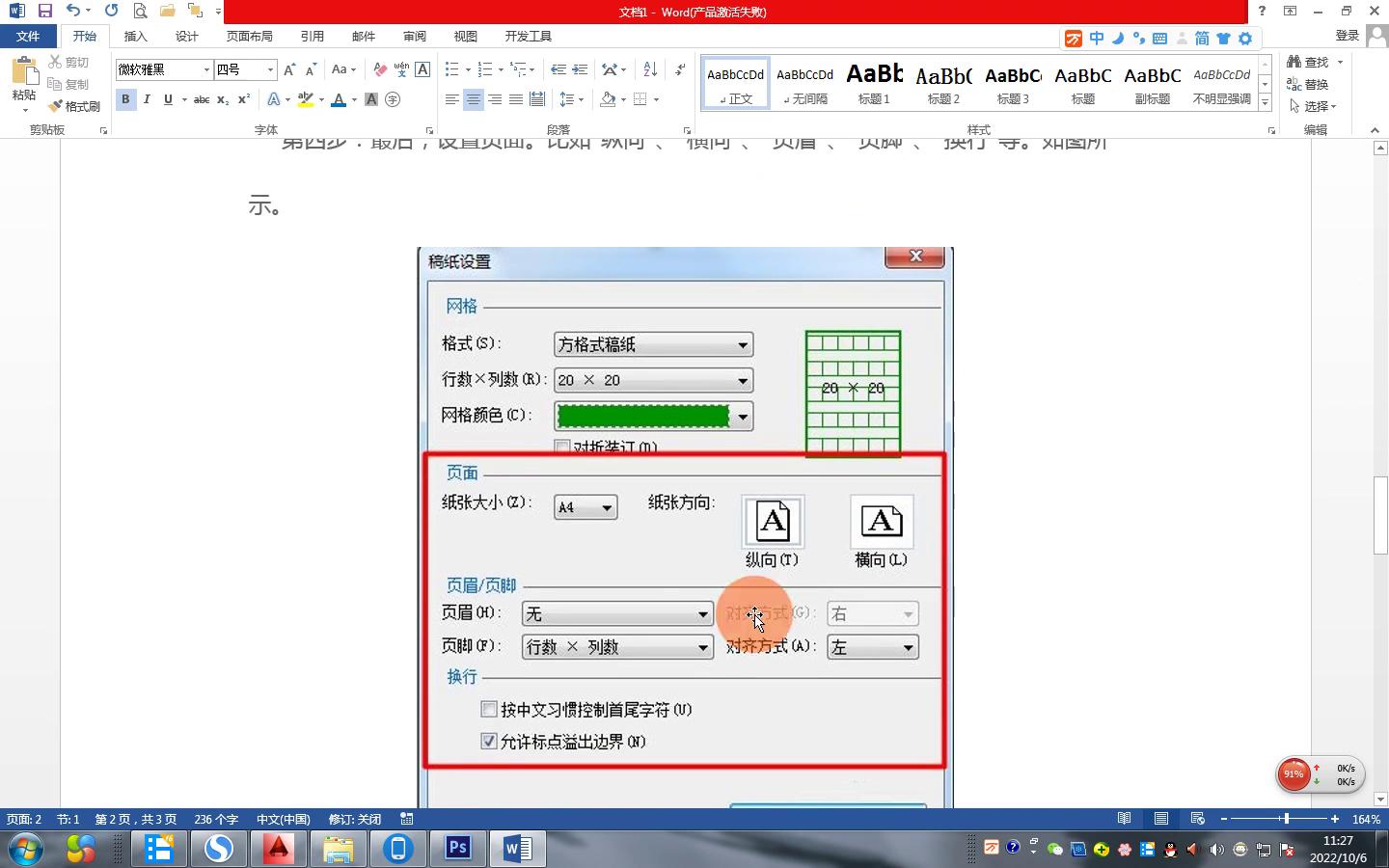The height and width of the screenshot is (868, 1389).
Task: Click the justify alignment icon
Action: [516, 99]
